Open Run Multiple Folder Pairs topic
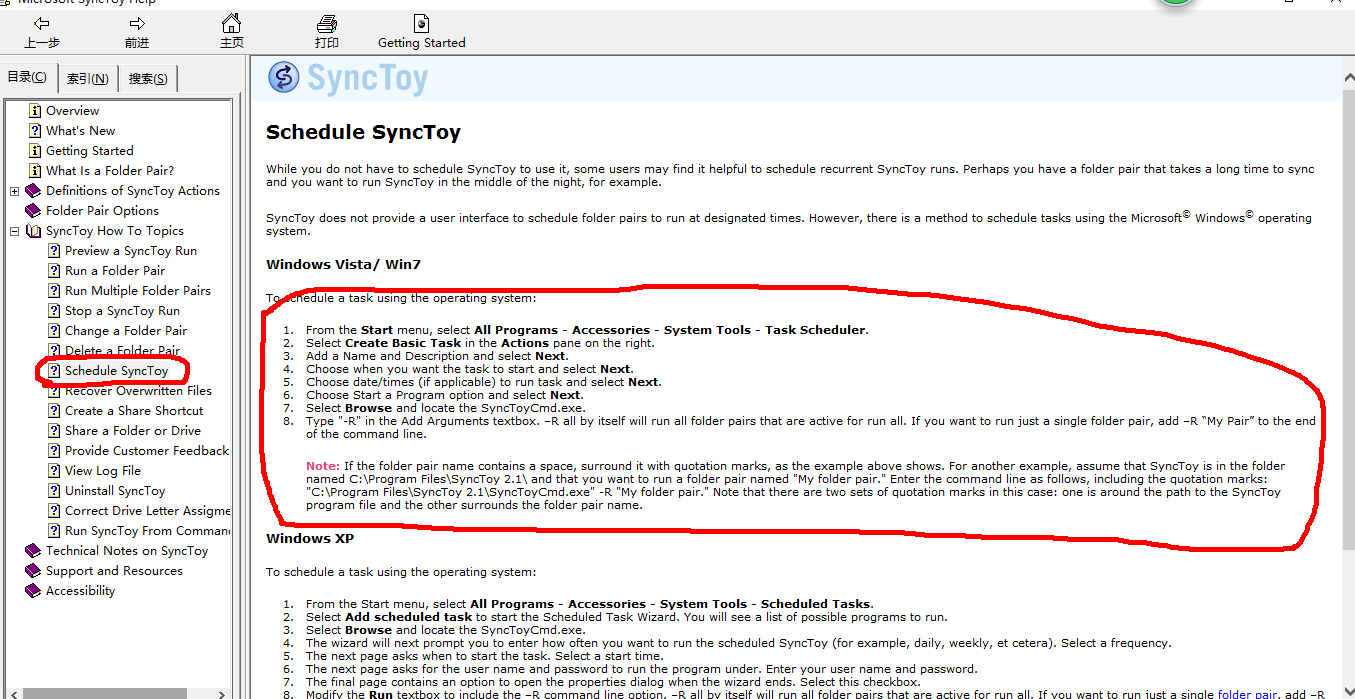 coord(138,291)
